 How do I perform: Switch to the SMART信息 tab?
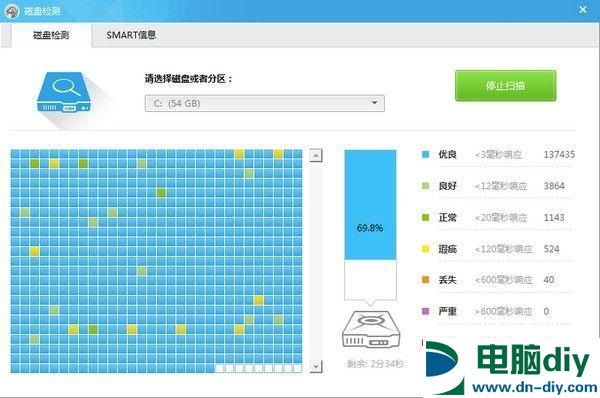pyautogui.click(x=131, y=35)
